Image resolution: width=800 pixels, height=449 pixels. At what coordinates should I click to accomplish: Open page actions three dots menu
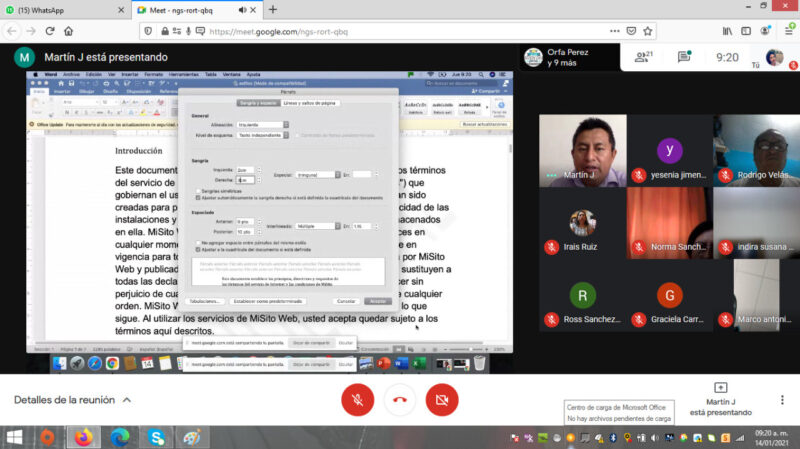point(614,31)
